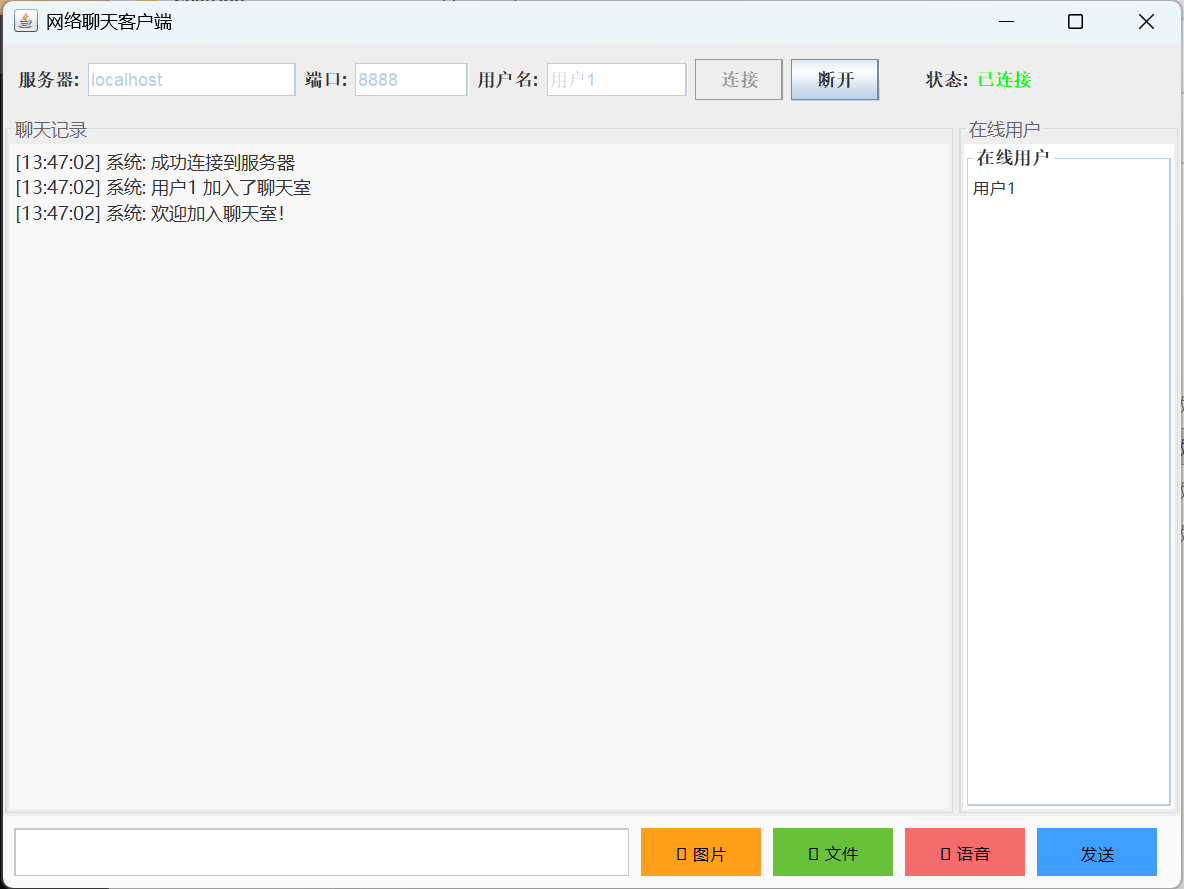Click the file emoji on the green button
This screenshot has width=1184, height=889.
coord(812,852)
